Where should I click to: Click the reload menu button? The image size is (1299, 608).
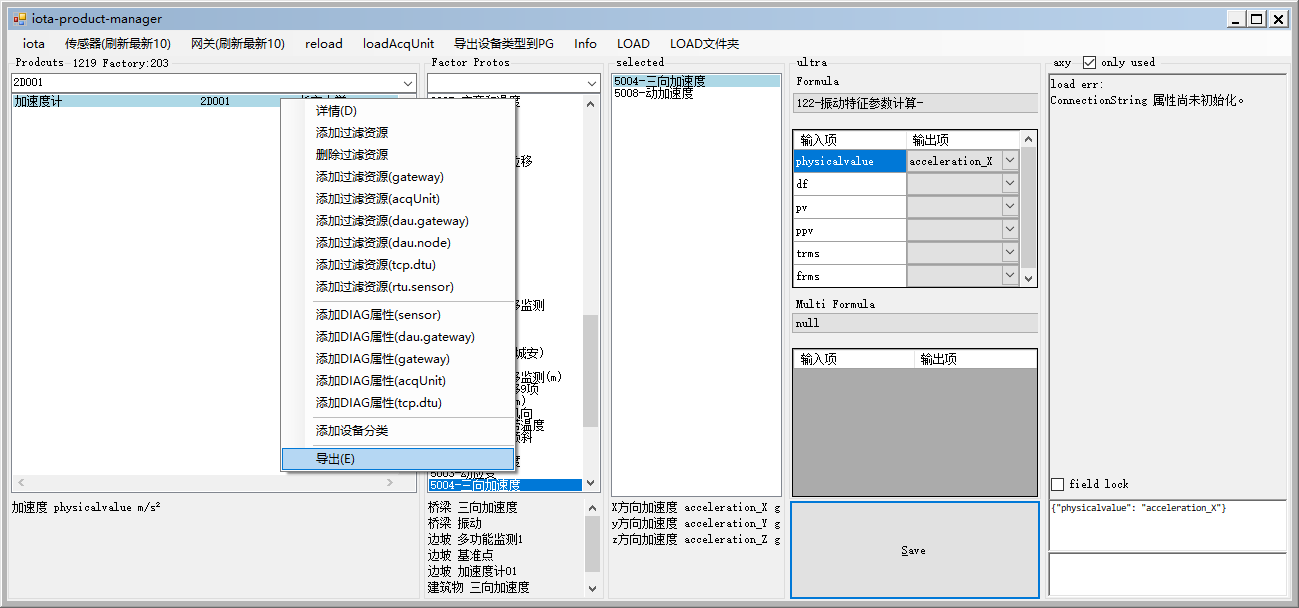pyautogui.click(x=323, y=44)
